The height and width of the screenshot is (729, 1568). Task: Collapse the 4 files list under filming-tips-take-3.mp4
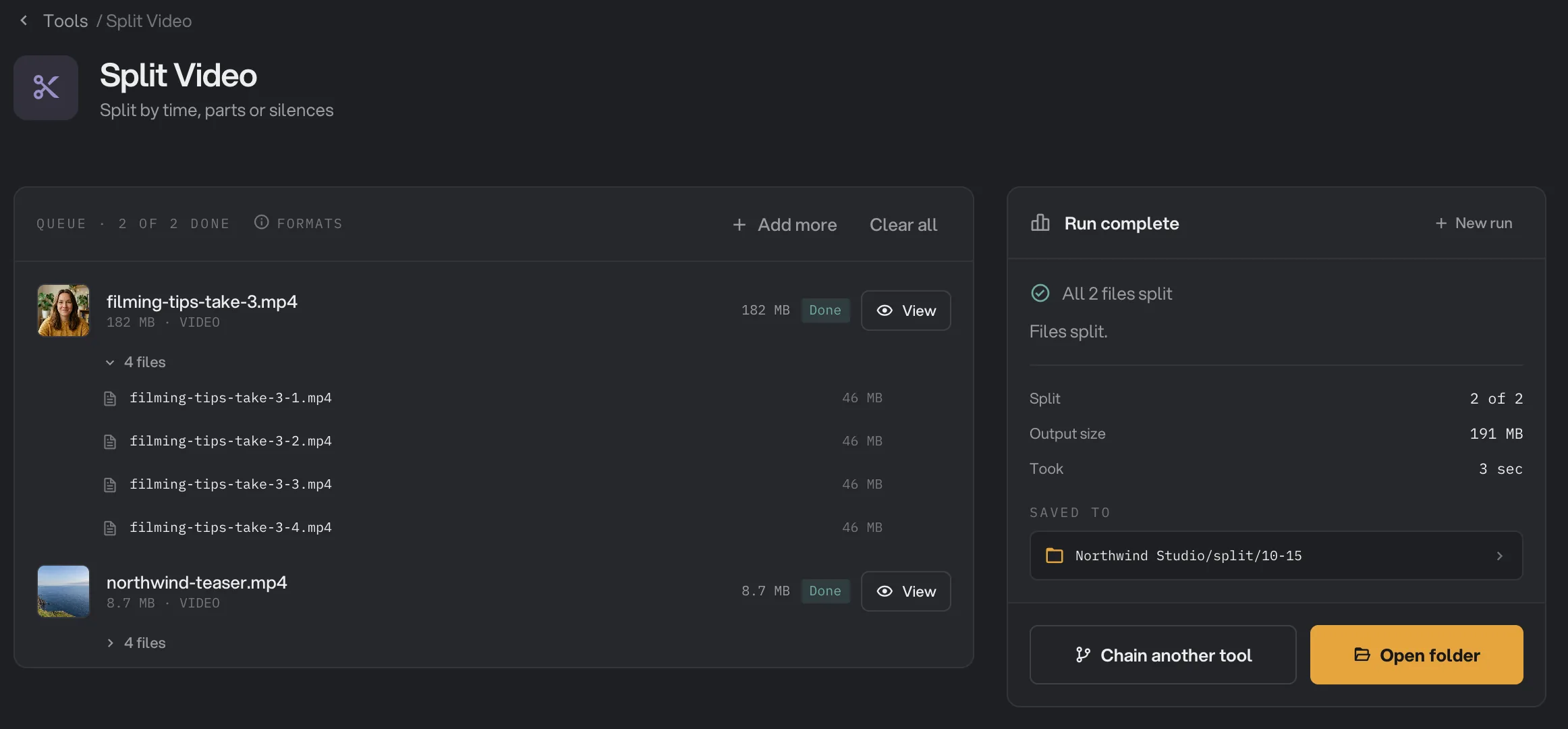(x=136, y=362)
